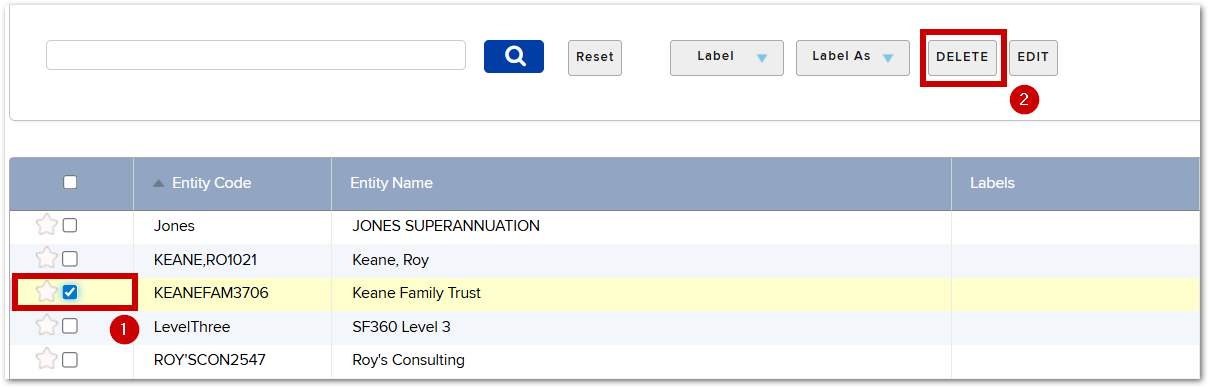The image size is (1209, 388).
Task: Open the Keane Family Trust entity name
Action: tap(417, 293)
